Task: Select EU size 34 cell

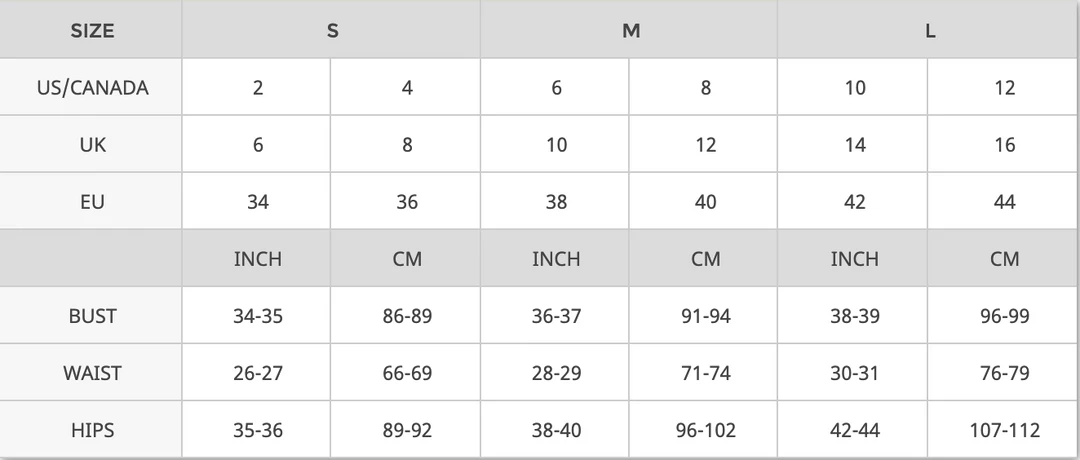Action: tap(258, 202)
